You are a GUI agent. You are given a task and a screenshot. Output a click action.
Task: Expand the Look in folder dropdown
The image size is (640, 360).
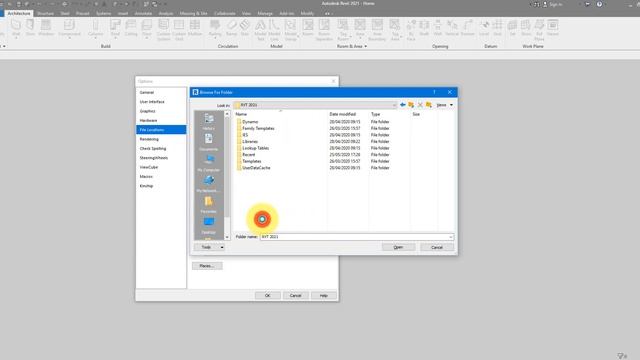click(x=394, y=105)
